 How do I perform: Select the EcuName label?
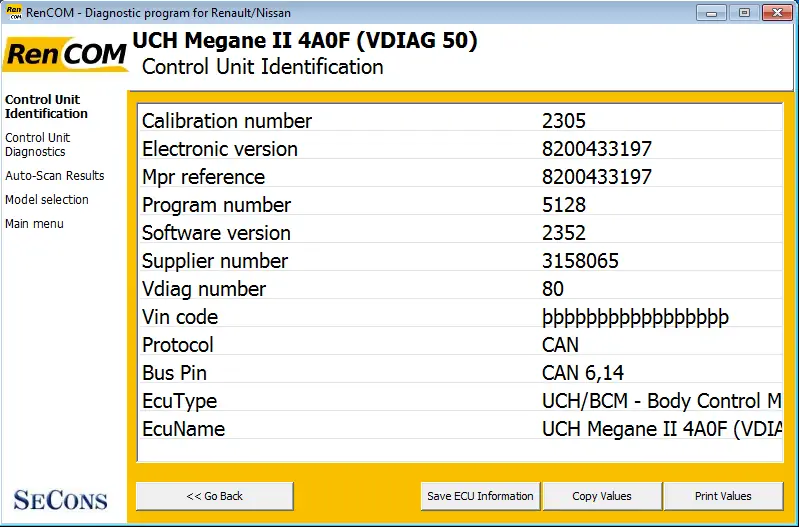[183, 430]
